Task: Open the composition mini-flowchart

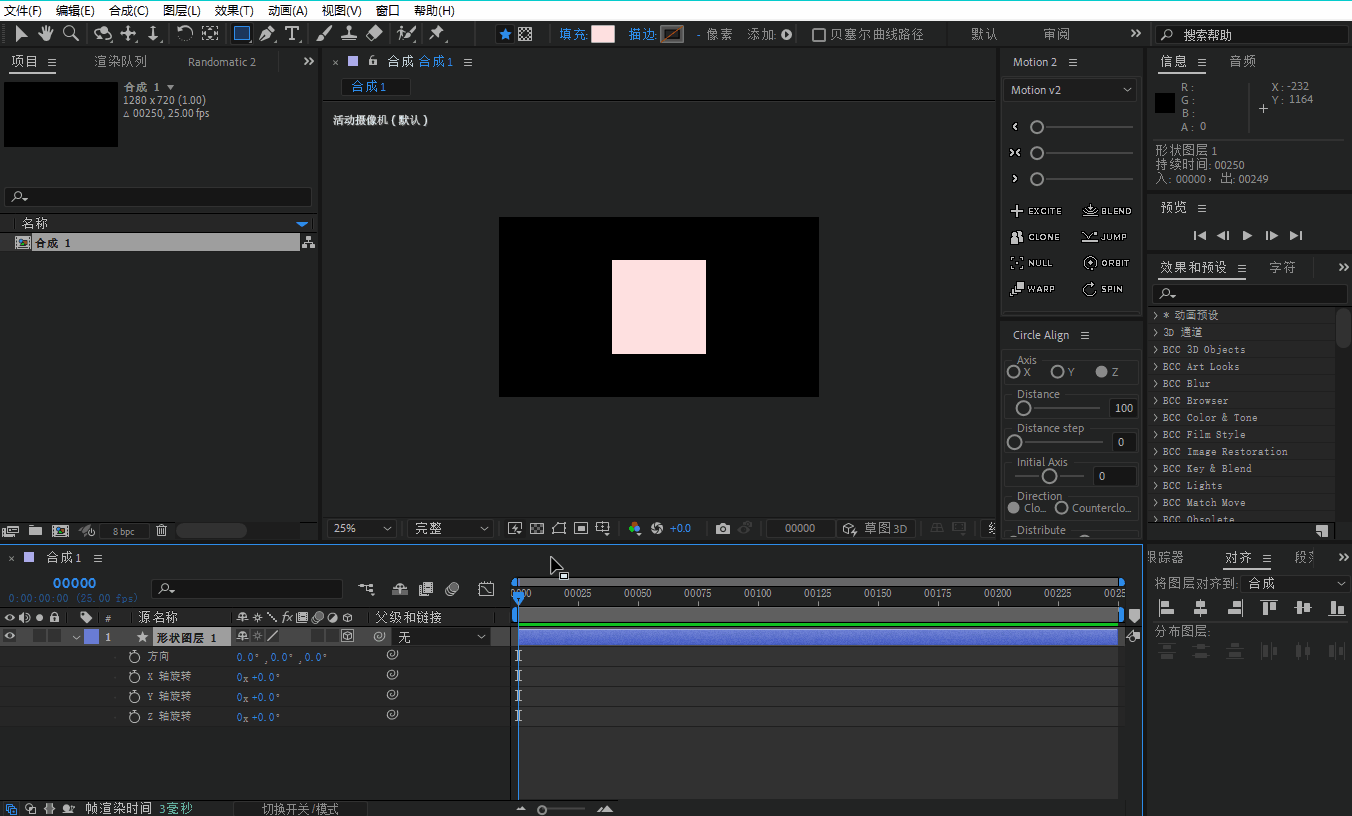Action: 367,589
